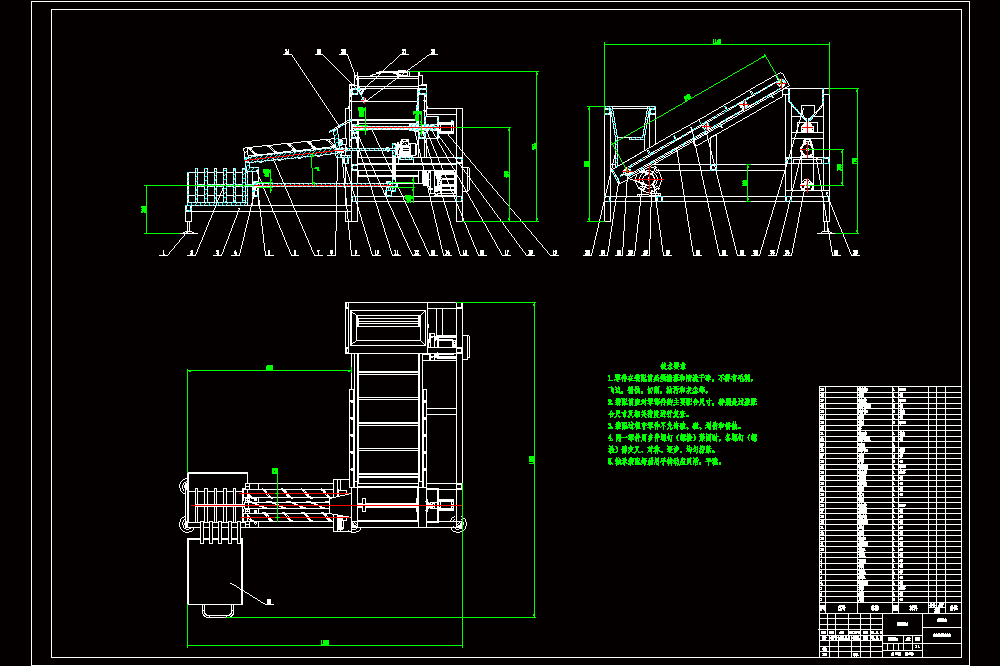Select the leader label pointing to plan tray
The width and height of the screenshot is (1000, 666).
coord(270,601)
